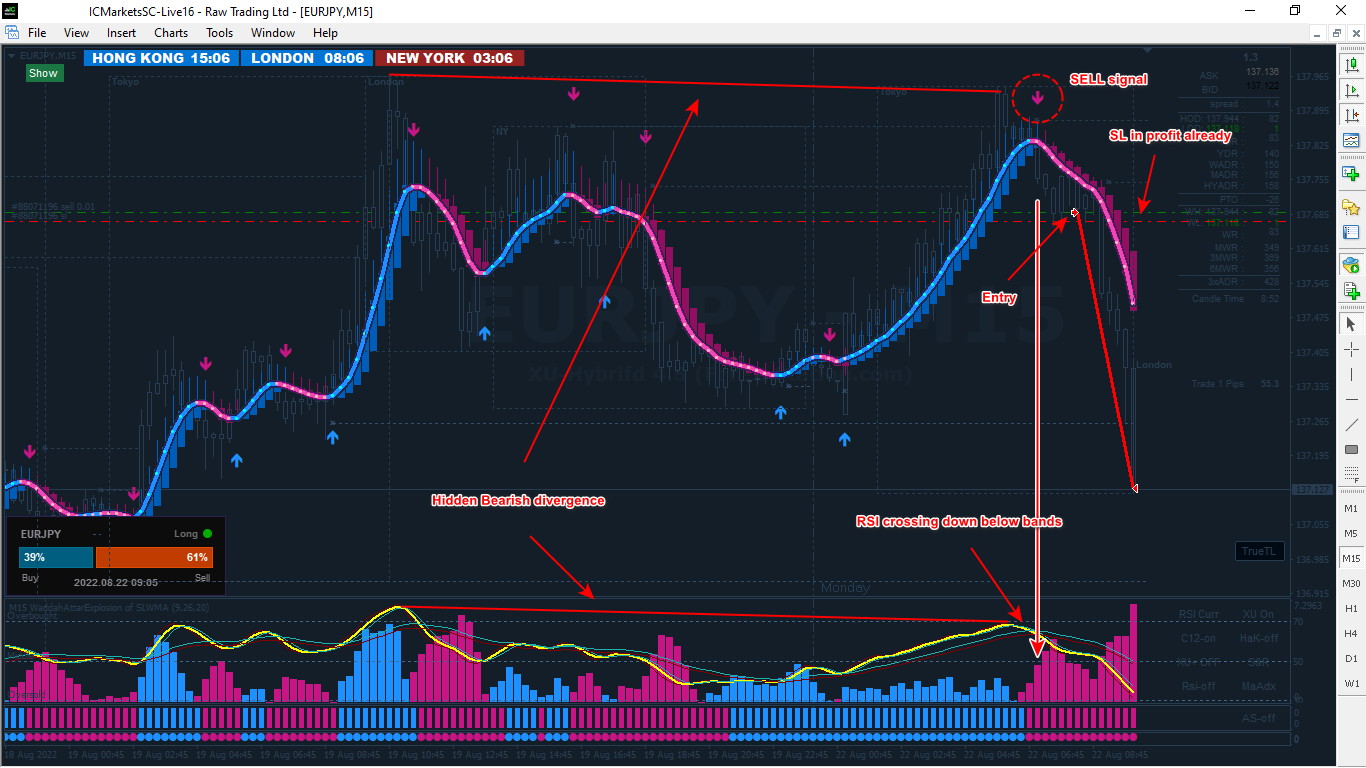Click the orange 61% Sell sentiment bar
The image size is (1366, 768).
tap(154, 557)
